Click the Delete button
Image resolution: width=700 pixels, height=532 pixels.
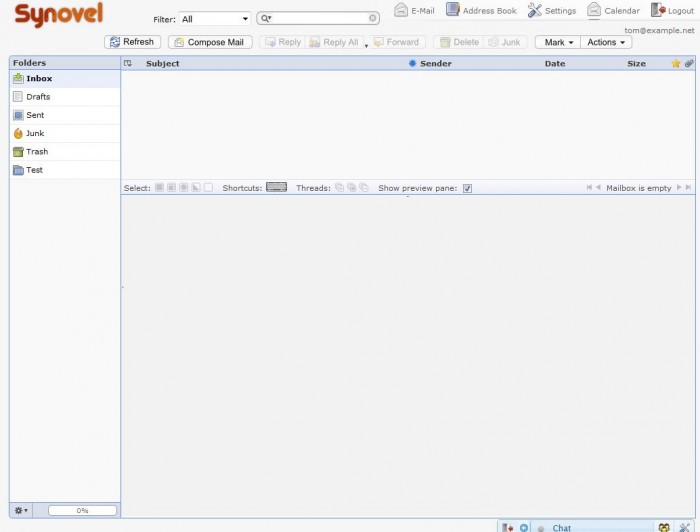click(459, 42)
